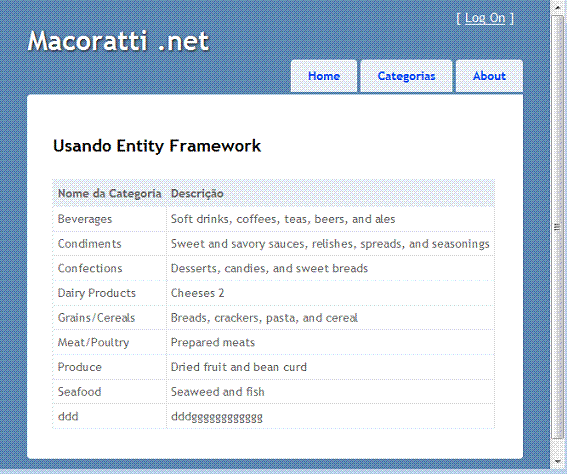Open the Home tab

(x=324, y=76)
